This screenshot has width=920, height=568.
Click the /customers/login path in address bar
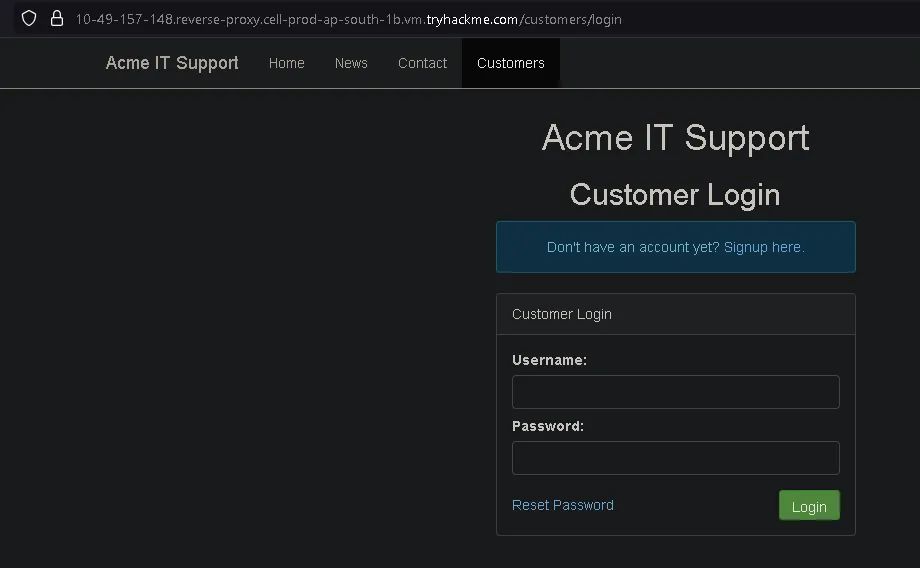[x=570, y=19]
